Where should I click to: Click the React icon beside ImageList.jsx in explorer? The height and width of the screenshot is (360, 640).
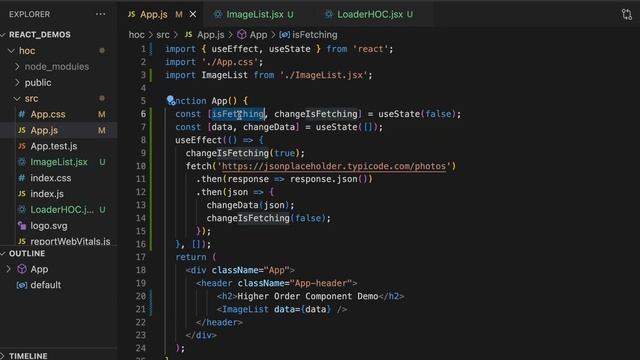pos(22,162)
